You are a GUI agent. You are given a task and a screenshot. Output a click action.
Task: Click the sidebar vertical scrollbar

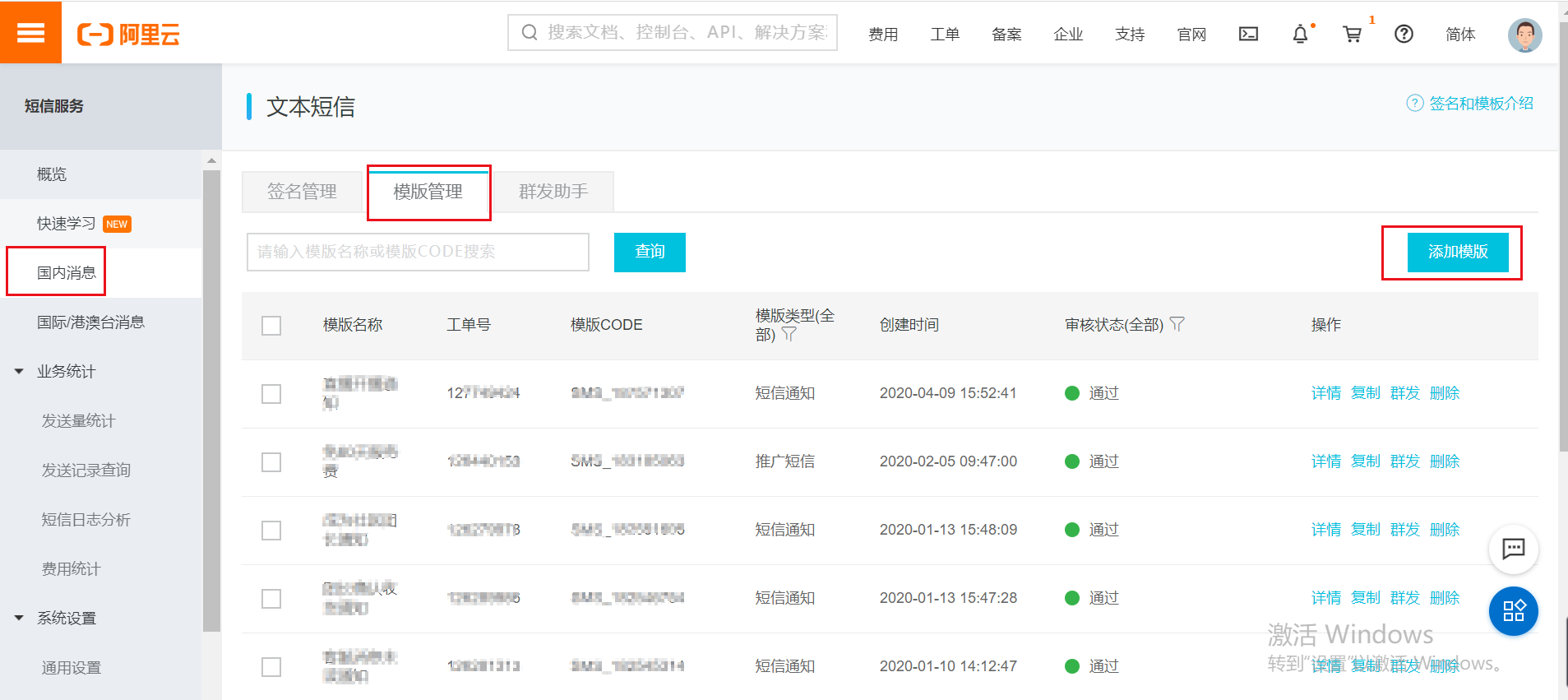[211, 395]
